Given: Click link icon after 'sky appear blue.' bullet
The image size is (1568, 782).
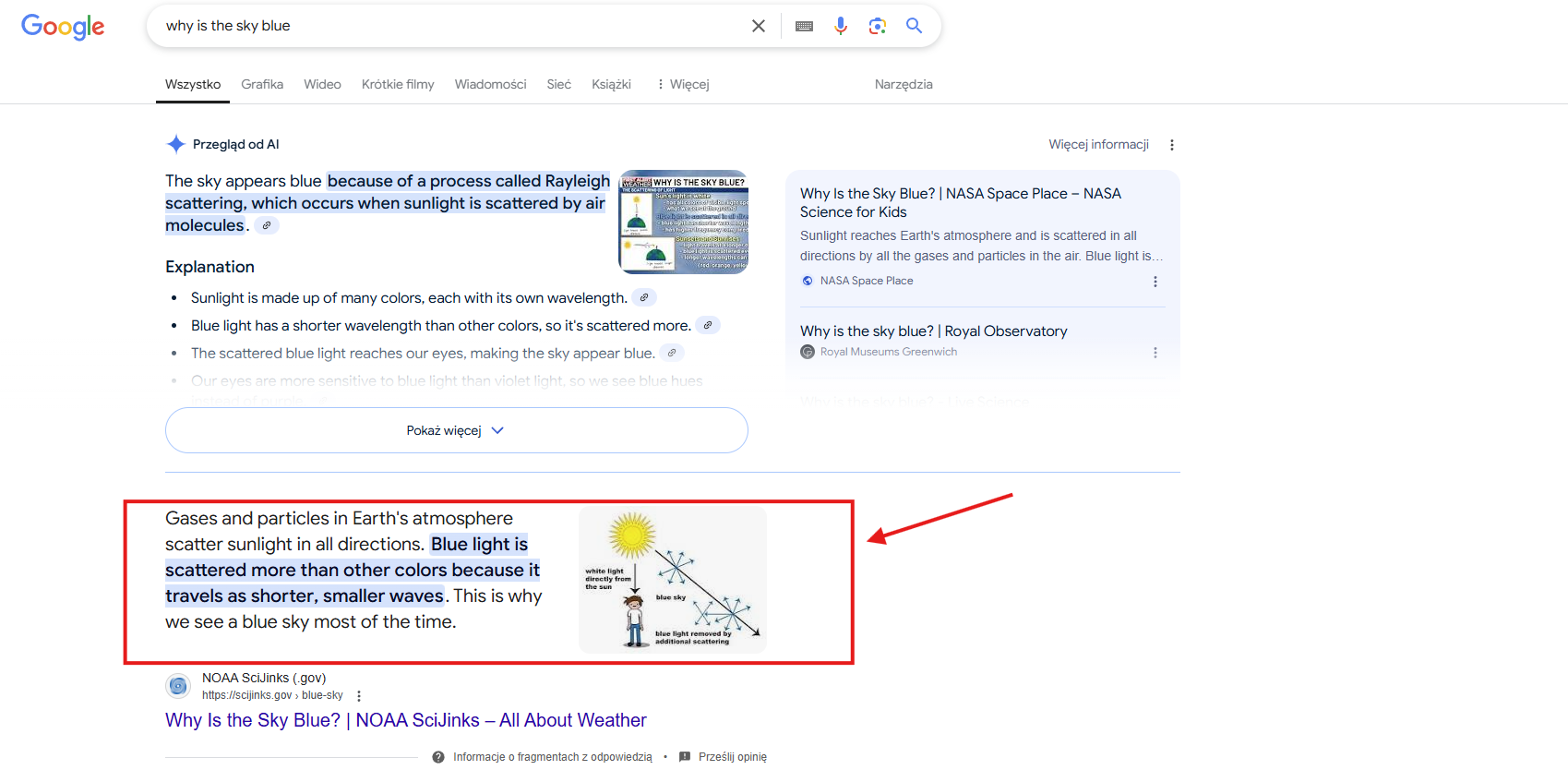Looking at the screenshot, I should tap(672, 353).
